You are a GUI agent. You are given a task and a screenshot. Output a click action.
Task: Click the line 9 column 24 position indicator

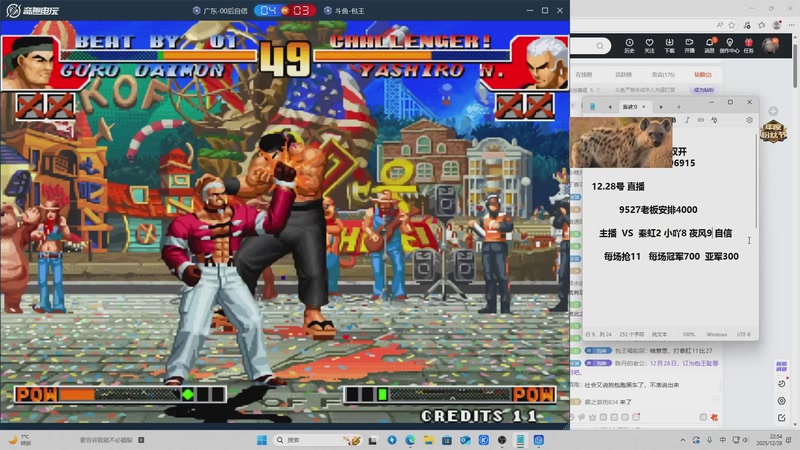click(x=599, y=334)
